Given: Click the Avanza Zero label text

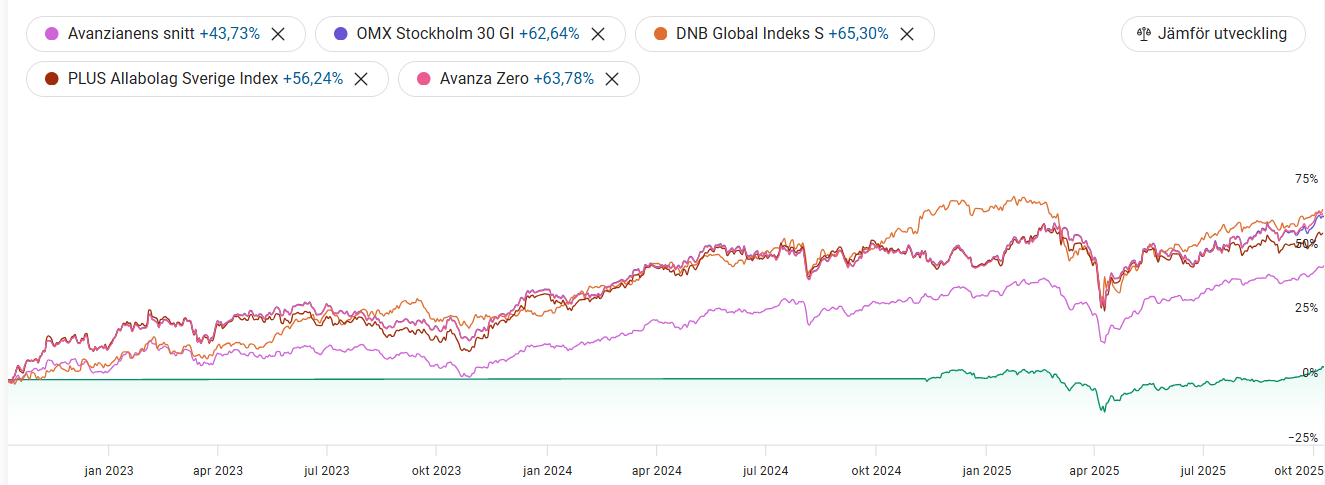Looking at the screenshot, I should pos(484,79).
